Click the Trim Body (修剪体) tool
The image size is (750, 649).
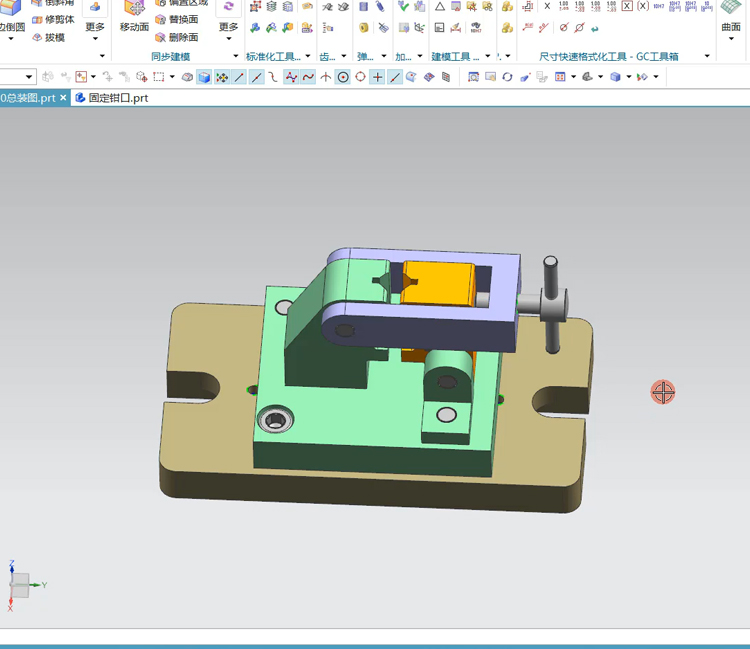coord(51,19)
